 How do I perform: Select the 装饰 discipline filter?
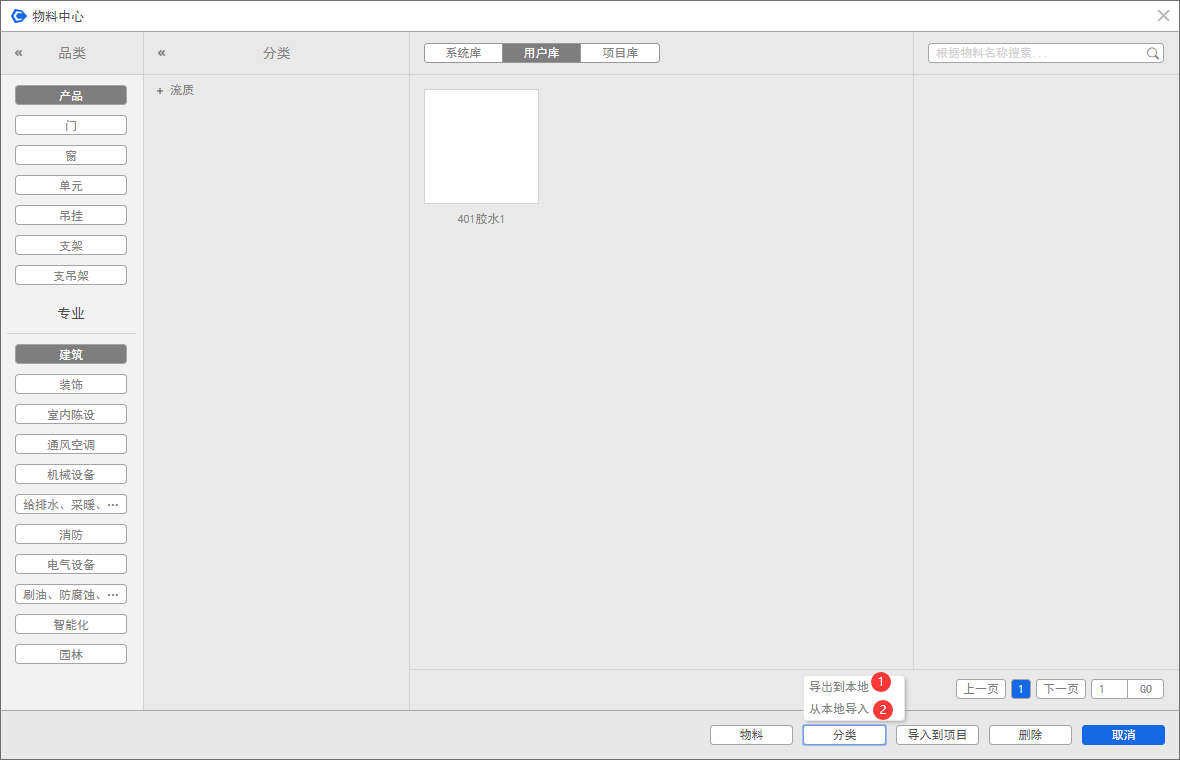pyautogui.click(x=71, y=385)
